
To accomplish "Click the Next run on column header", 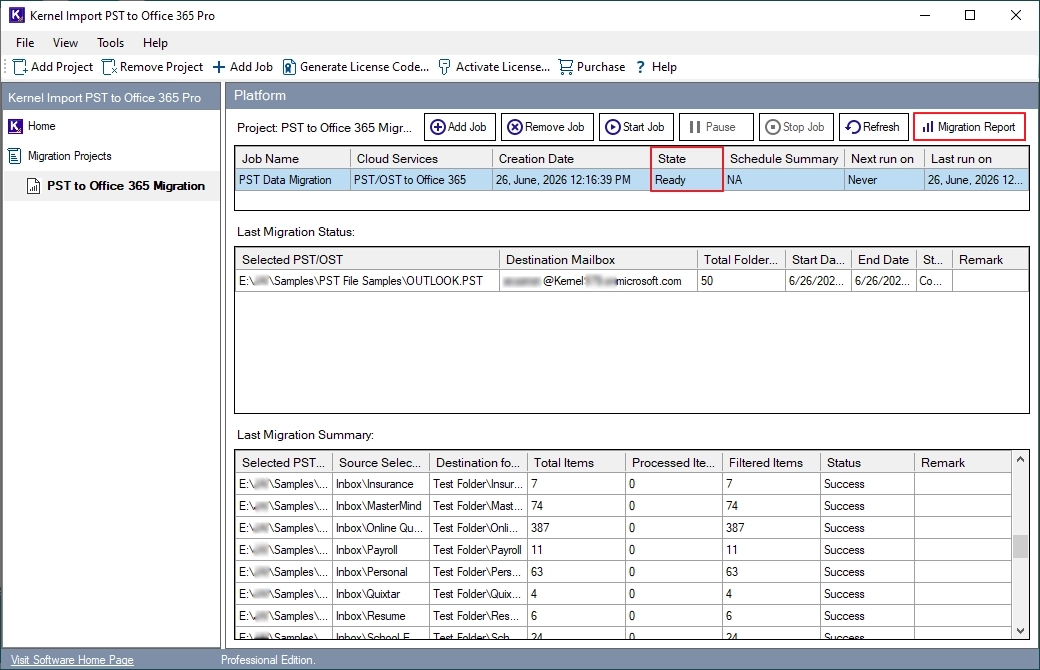I will (884, 159).
